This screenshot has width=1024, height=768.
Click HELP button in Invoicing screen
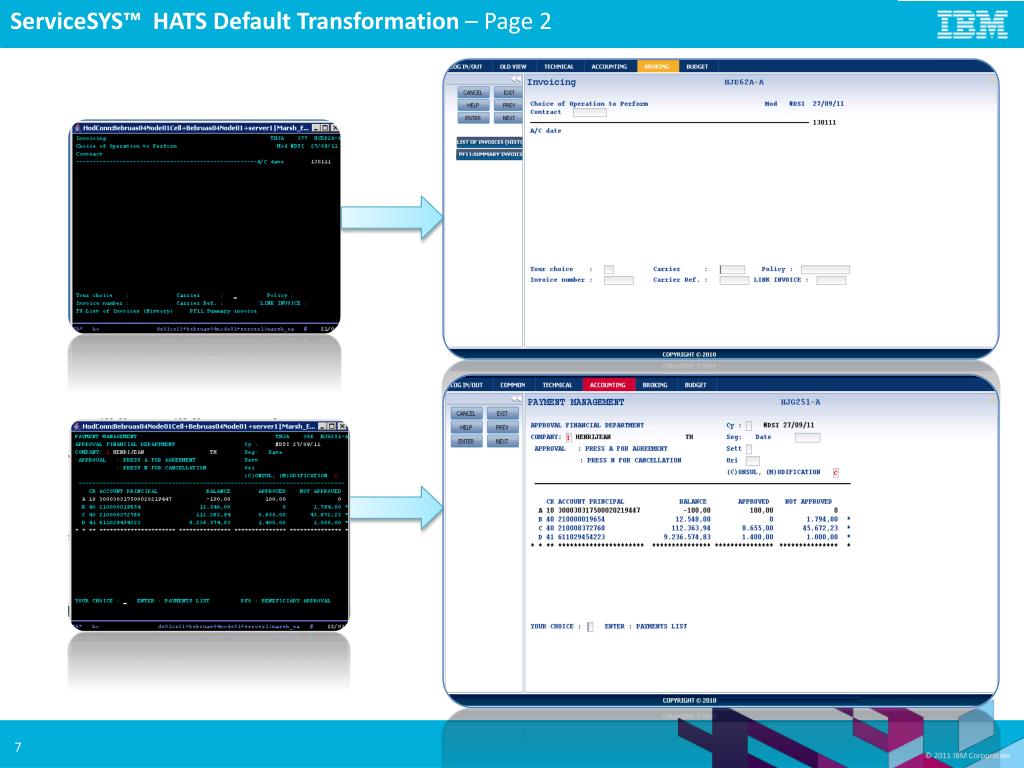coord(473,105)
